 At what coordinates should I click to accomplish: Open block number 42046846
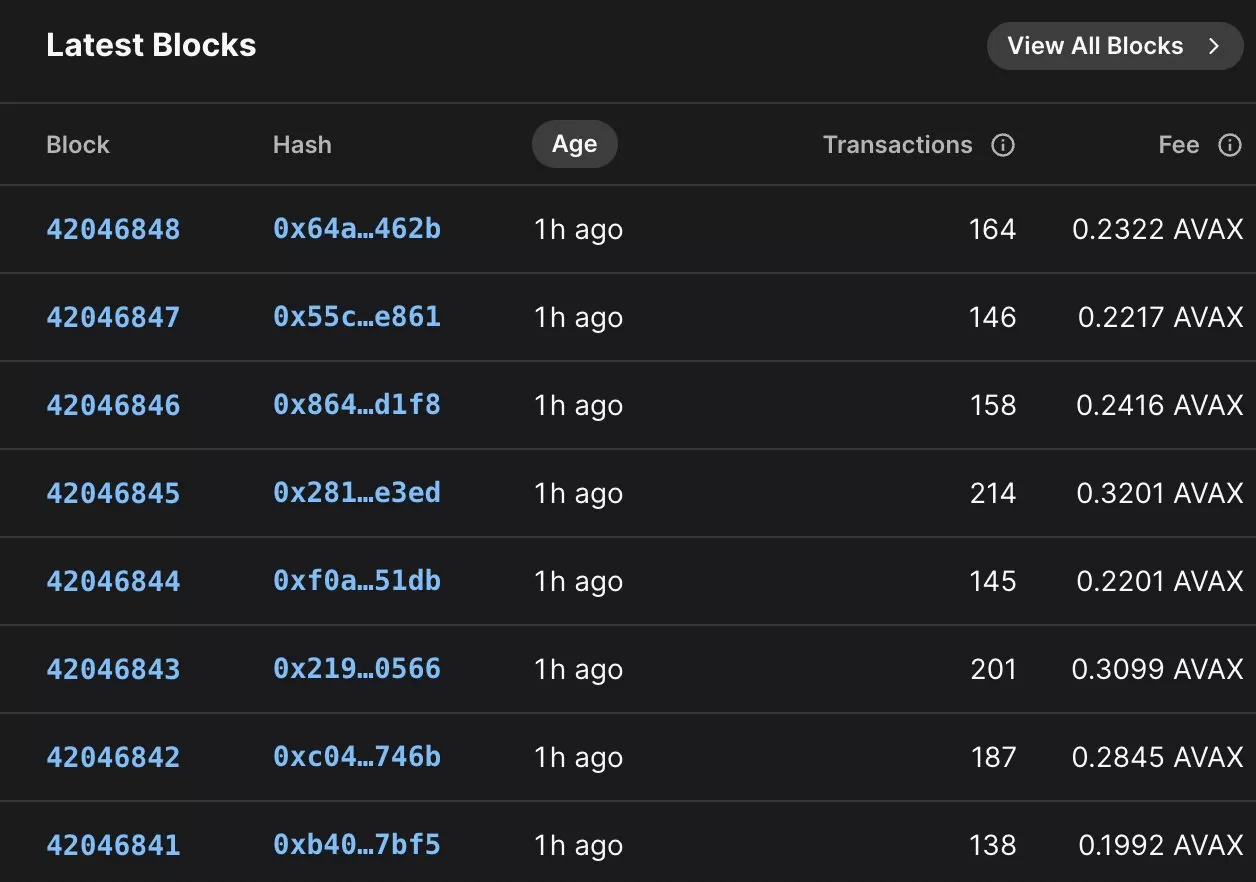point(113,406)
